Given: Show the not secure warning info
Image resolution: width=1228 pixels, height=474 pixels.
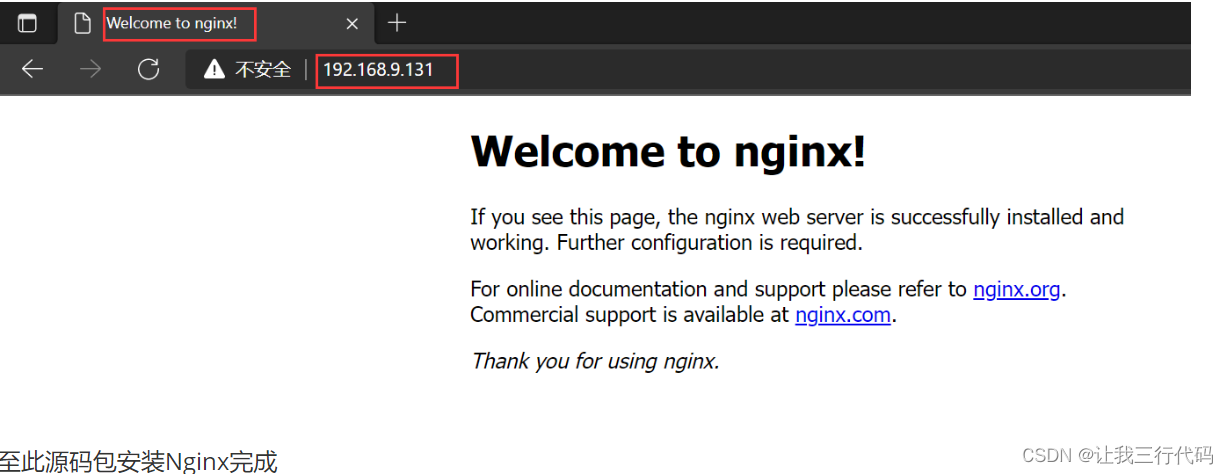Looking at the screenshot, I should pos(214,69).
